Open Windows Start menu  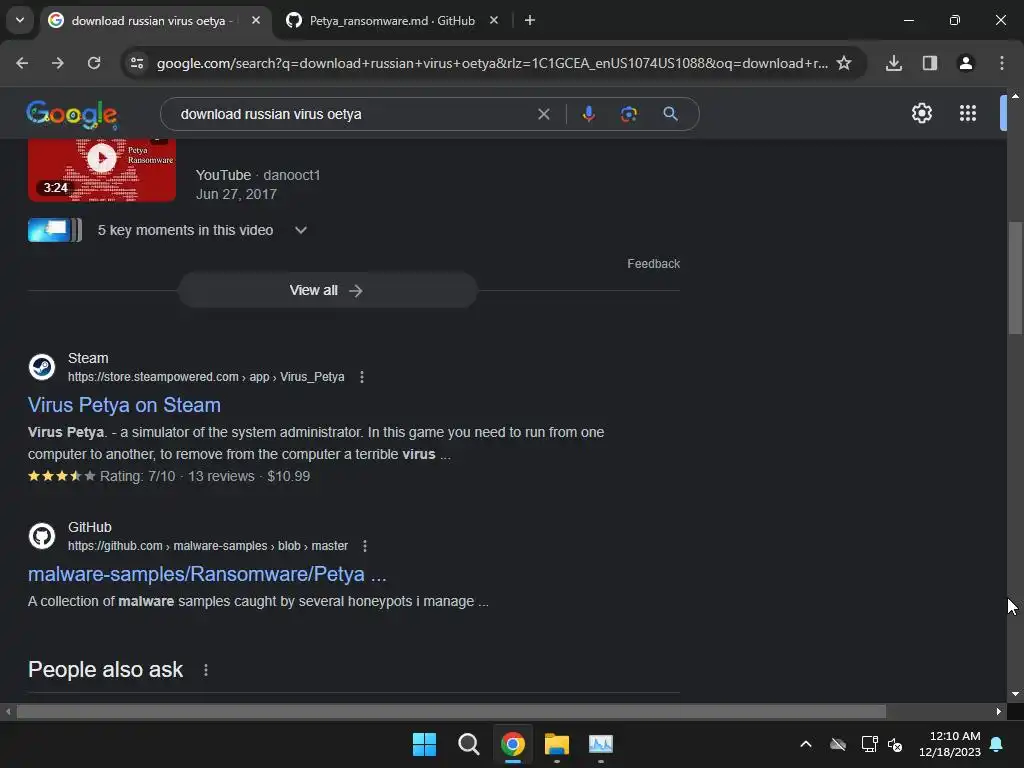pyautogui.click(x=424, y=744)
